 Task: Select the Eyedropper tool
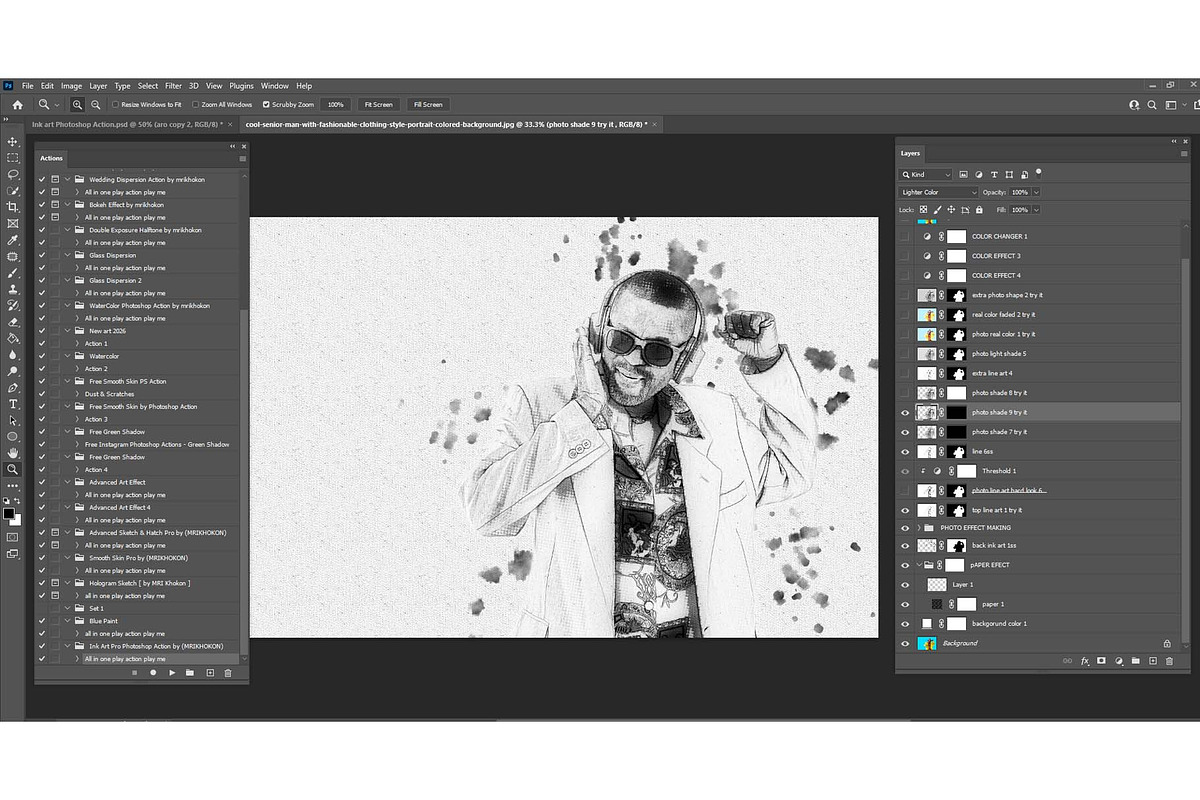tap(13, 240)
